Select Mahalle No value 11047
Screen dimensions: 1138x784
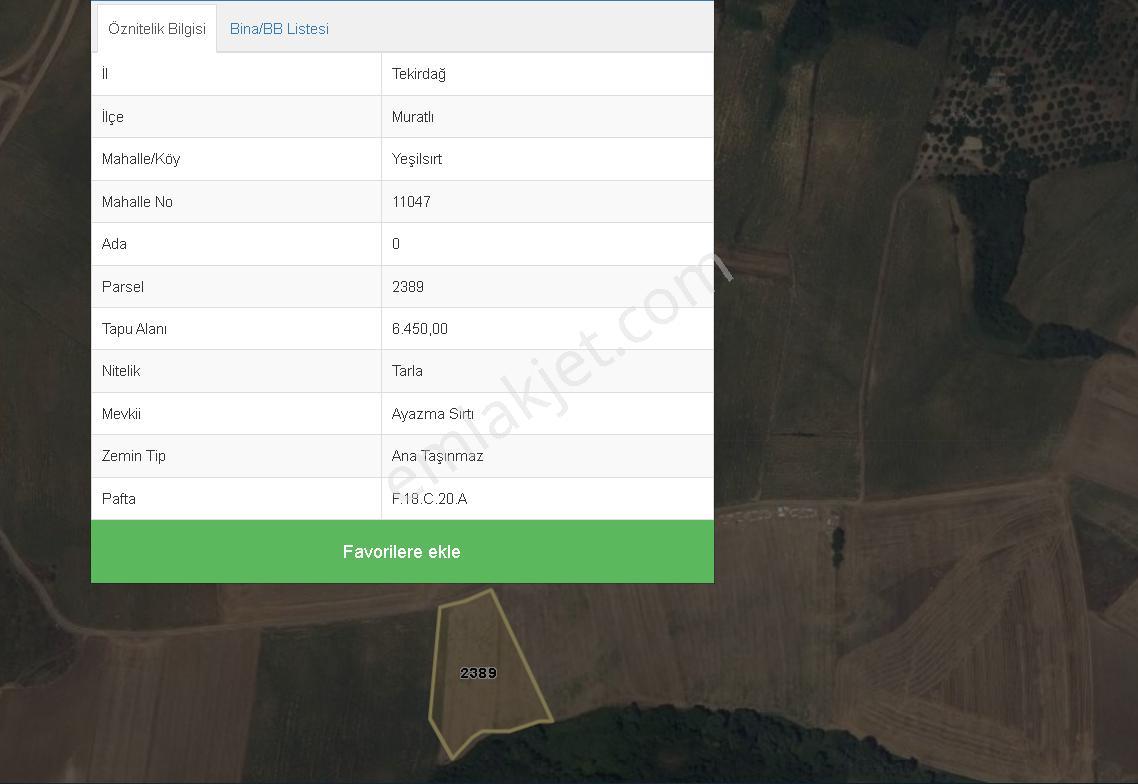tap(412, 202)
